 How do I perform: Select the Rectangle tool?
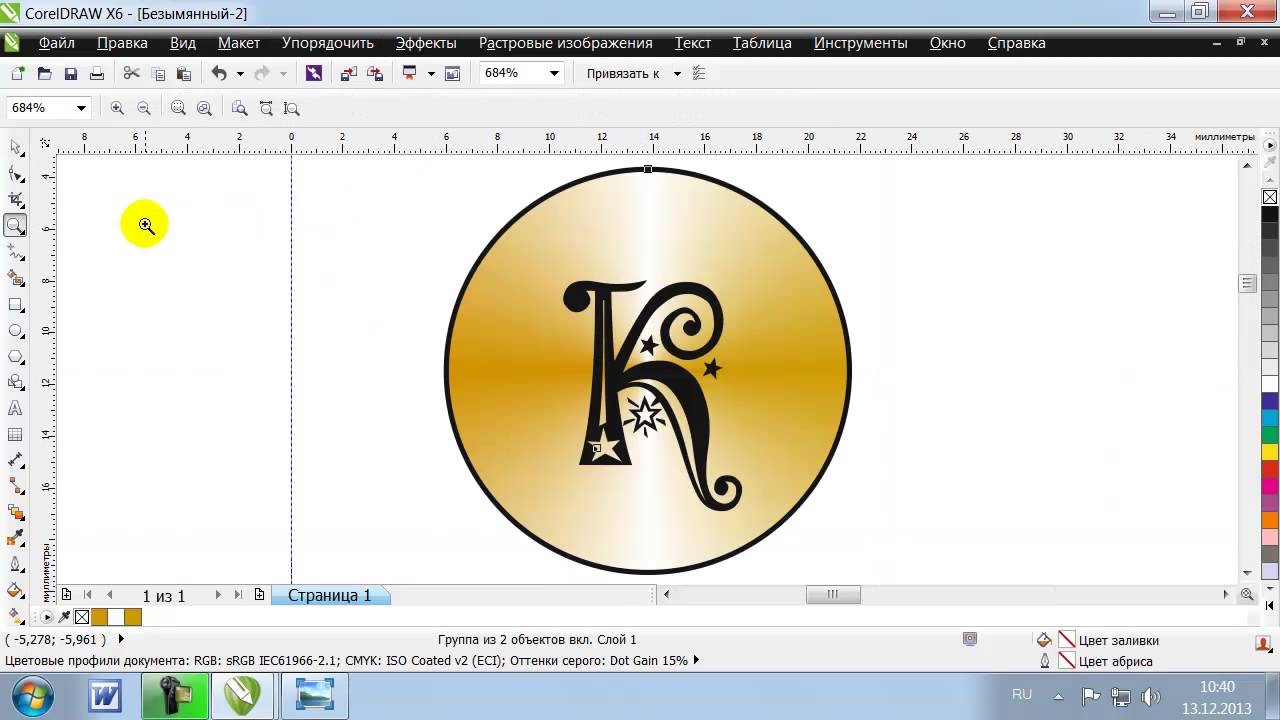point(15,304)
